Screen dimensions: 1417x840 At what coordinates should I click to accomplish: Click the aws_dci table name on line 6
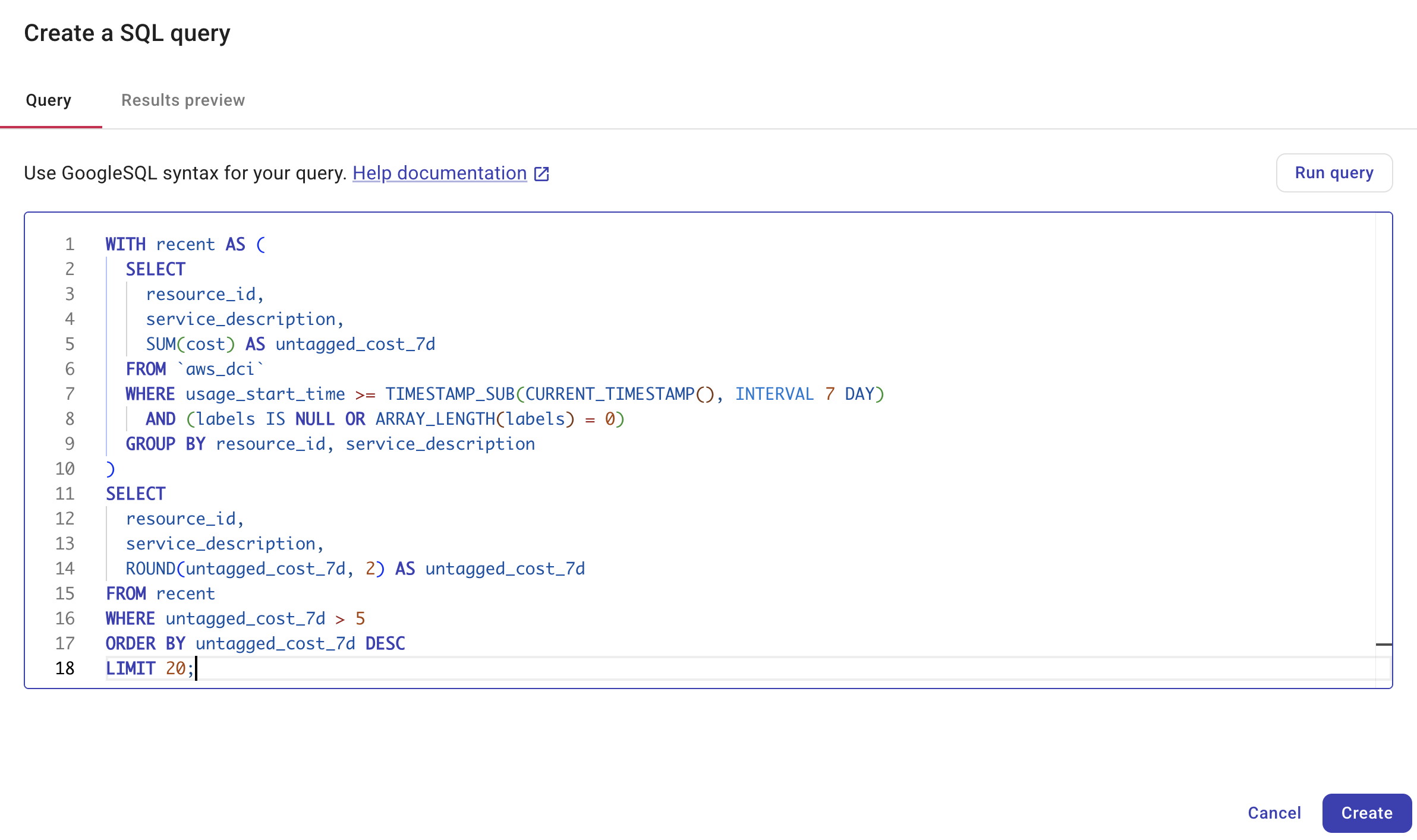(220, 368)
